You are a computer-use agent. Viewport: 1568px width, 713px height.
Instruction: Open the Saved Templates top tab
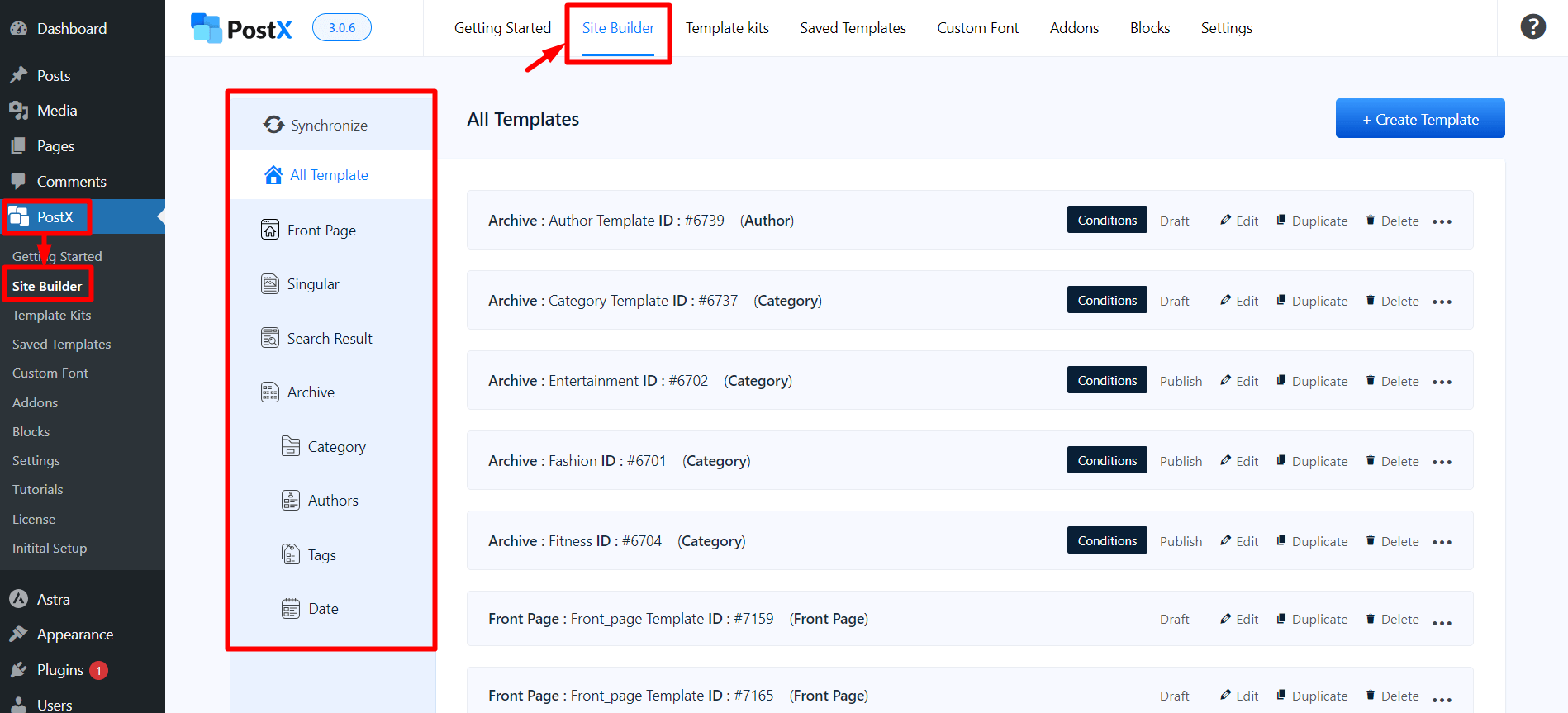click(853, 28)
